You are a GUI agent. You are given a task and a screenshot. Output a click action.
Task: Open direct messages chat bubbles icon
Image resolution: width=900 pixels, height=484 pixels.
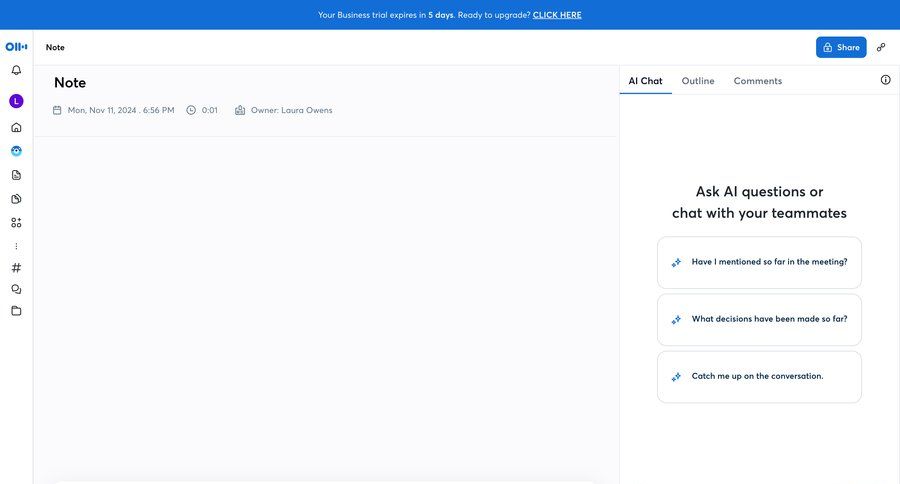16,289
